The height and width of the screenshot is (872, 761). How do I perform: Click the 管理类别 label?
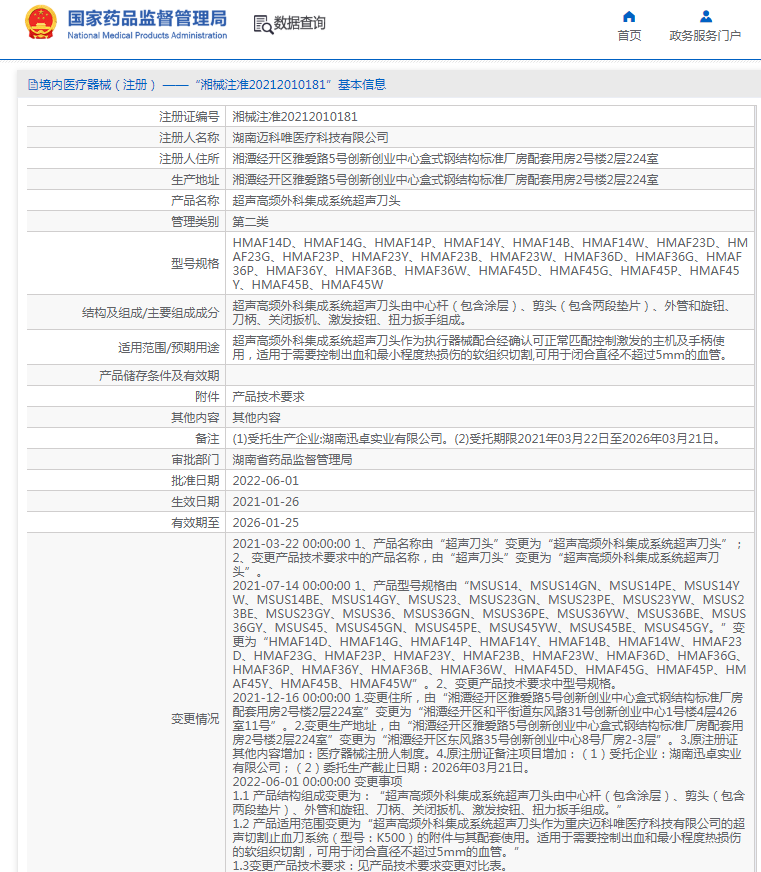(195, 222)
